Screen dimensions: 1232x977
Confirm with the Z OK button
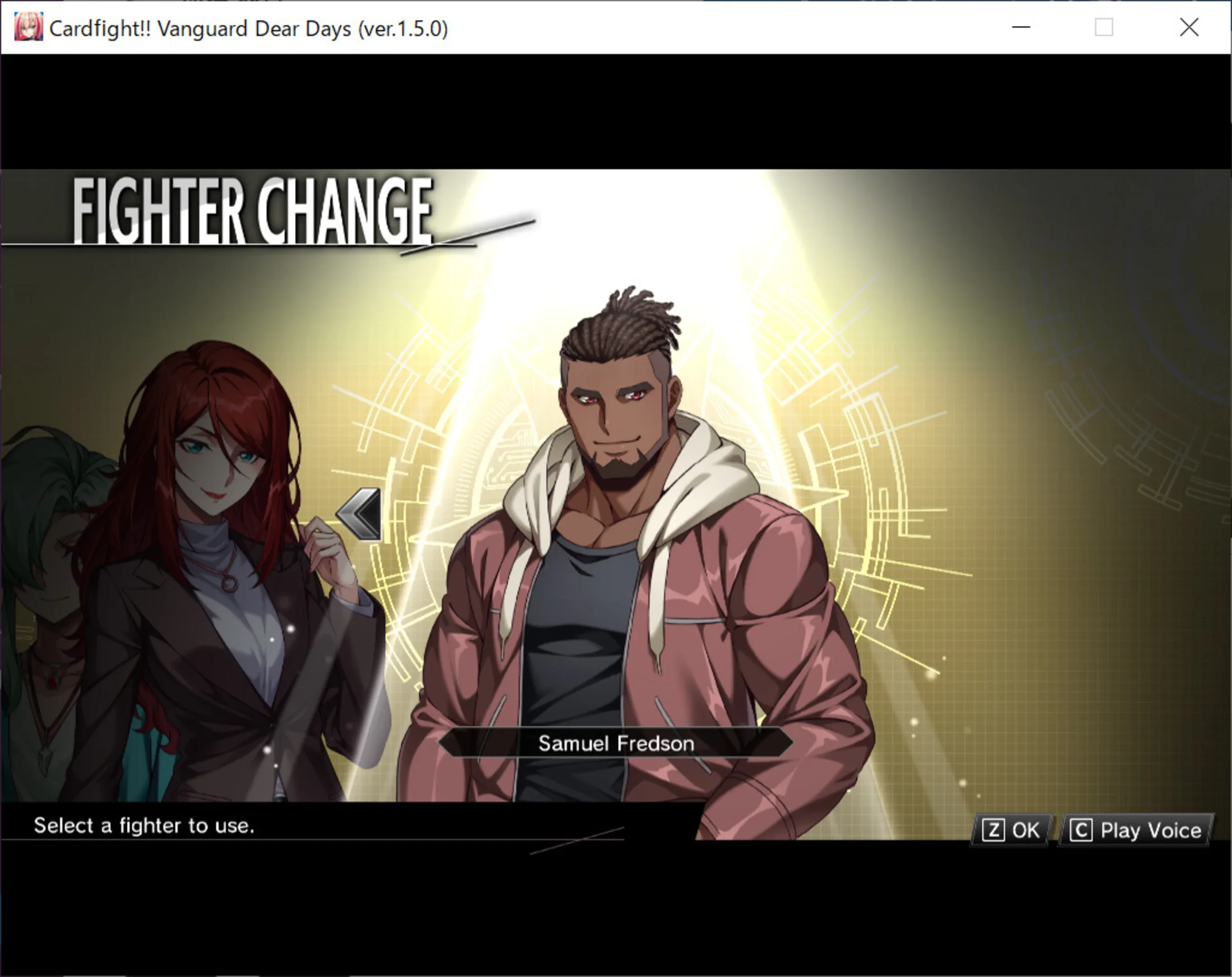pyautogui.click(x=1011, y=830)
